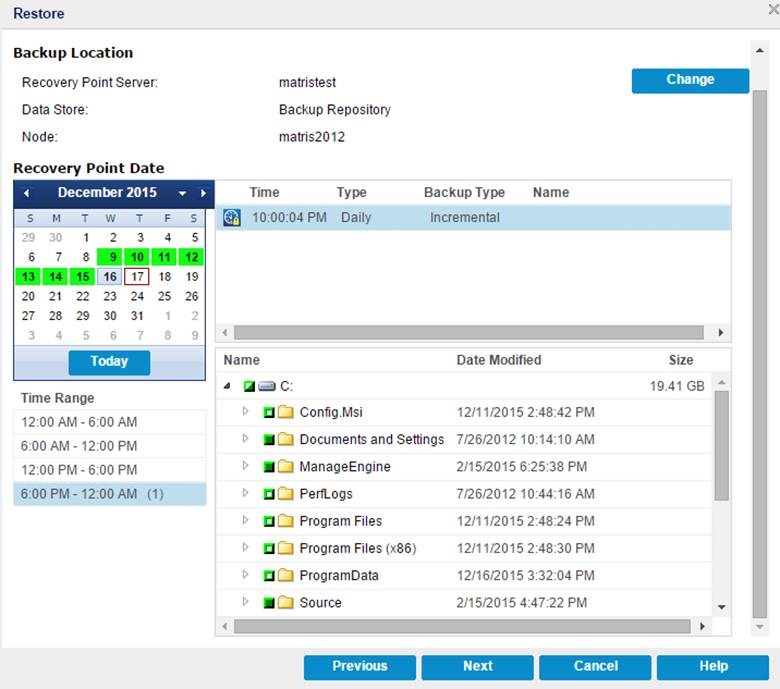This screenshot has width=780, height=689.
Task: Click the recovery point icon for 10:00:04 PM
Action: 232,217
